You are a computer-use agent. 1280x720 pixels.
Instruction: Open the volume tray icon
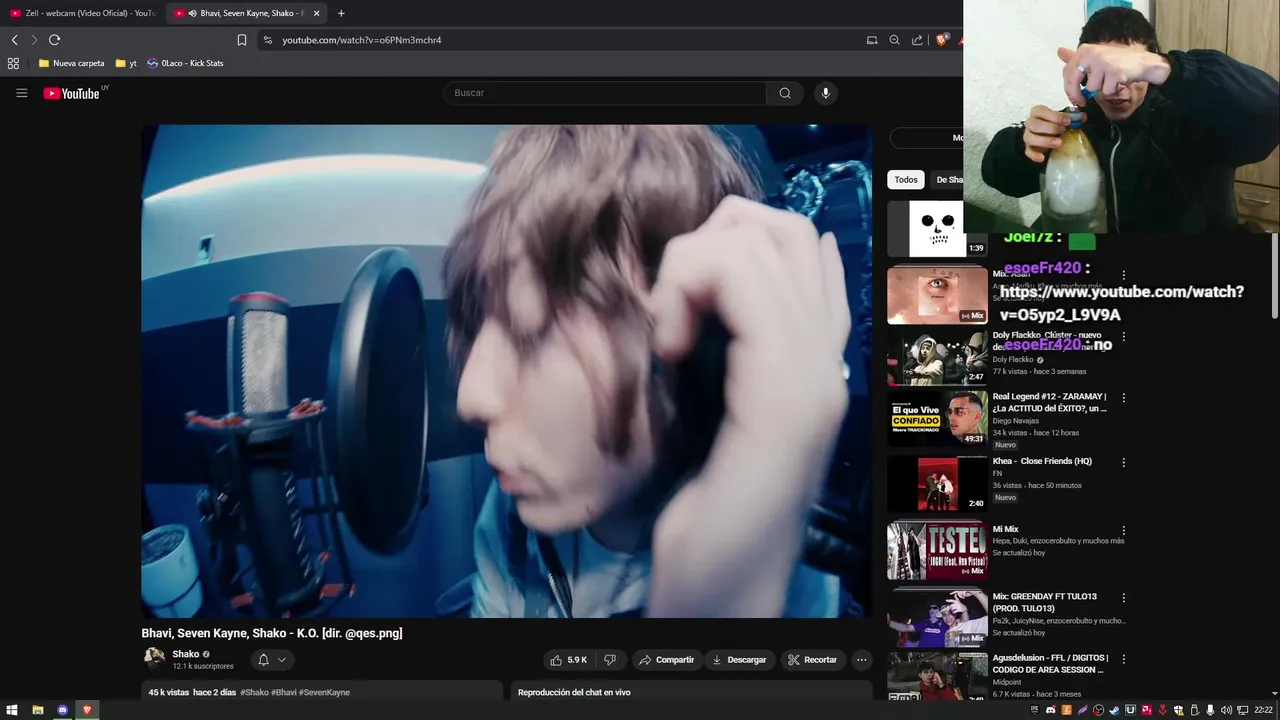tap(1226, 710)
